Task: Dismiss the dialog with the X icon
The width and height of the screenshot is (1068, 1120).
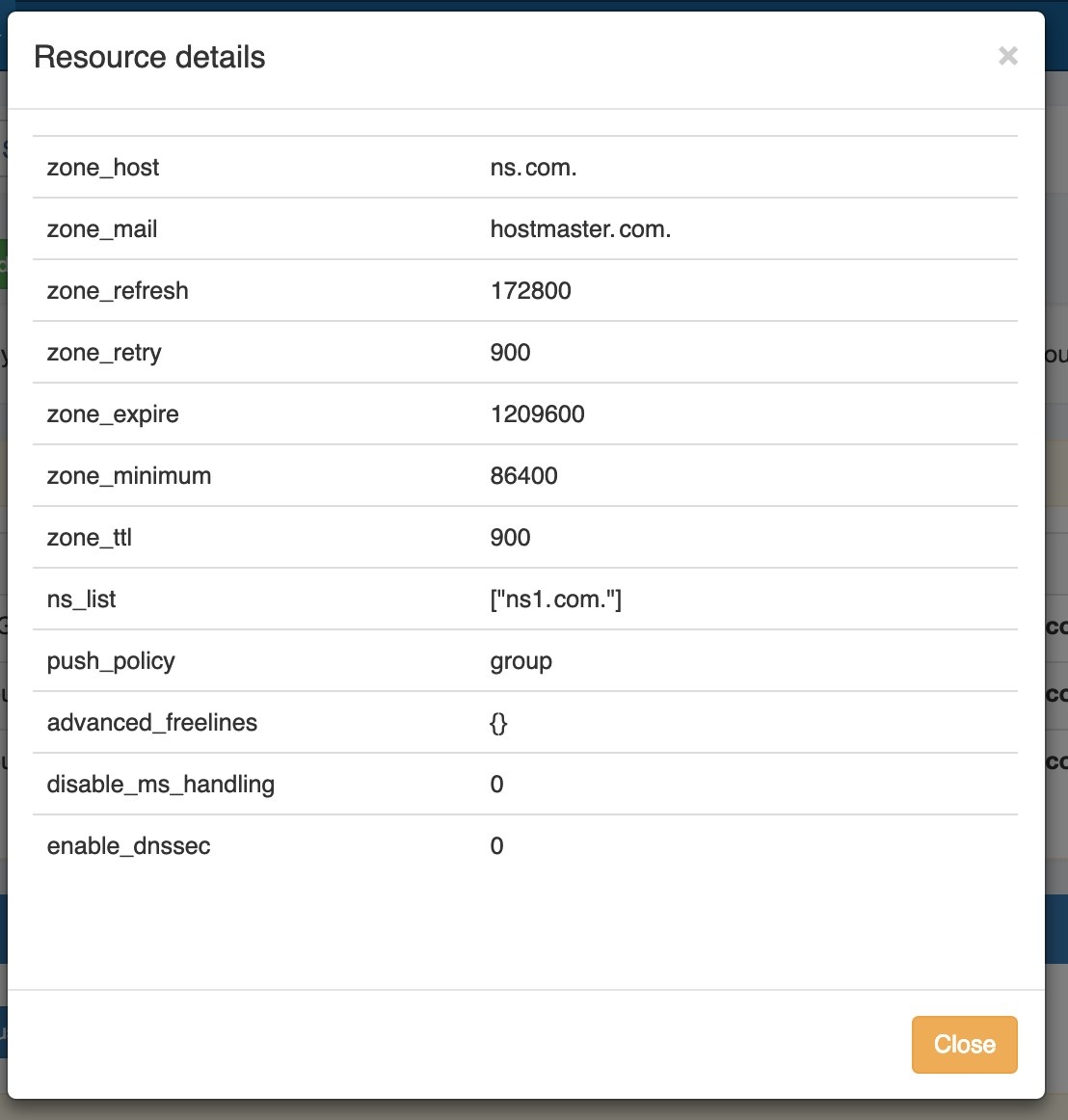Action: [x=1007, y=56]
